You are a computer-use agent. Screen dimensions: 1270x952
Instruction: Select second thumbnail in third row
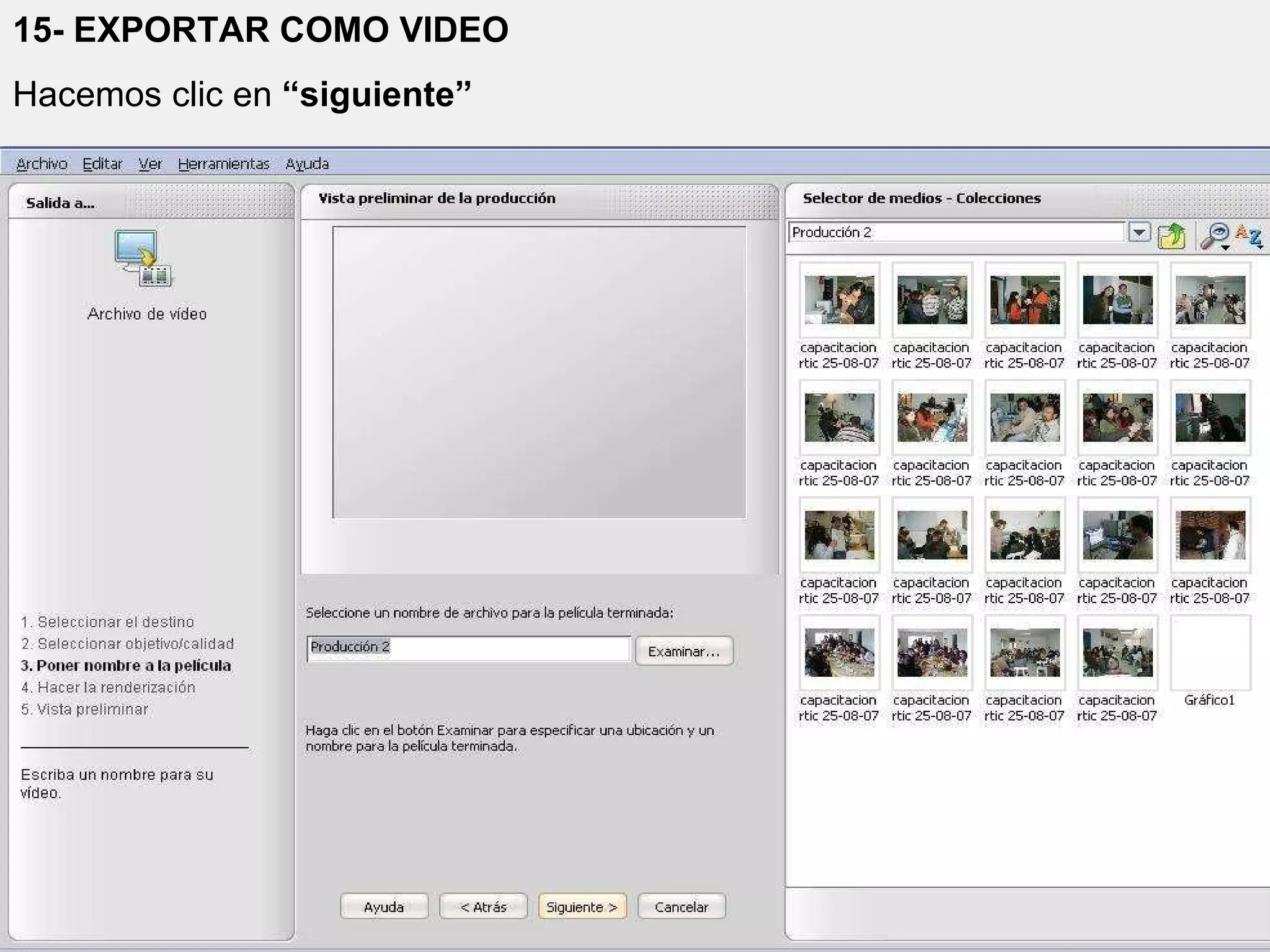[x=932, y=535]
